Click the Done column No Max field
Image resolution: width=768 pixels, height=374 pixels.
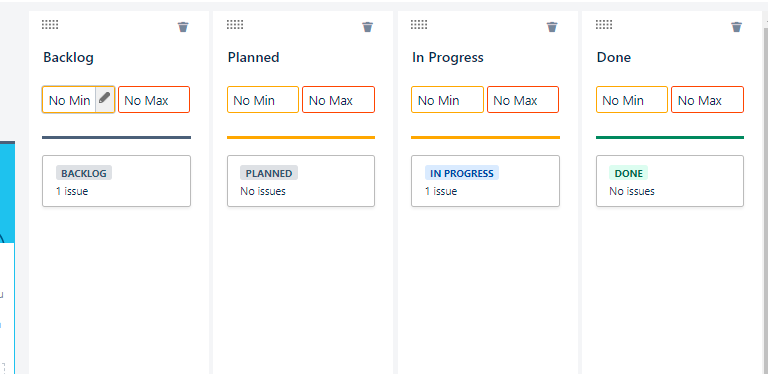click(x=707, y=100)
